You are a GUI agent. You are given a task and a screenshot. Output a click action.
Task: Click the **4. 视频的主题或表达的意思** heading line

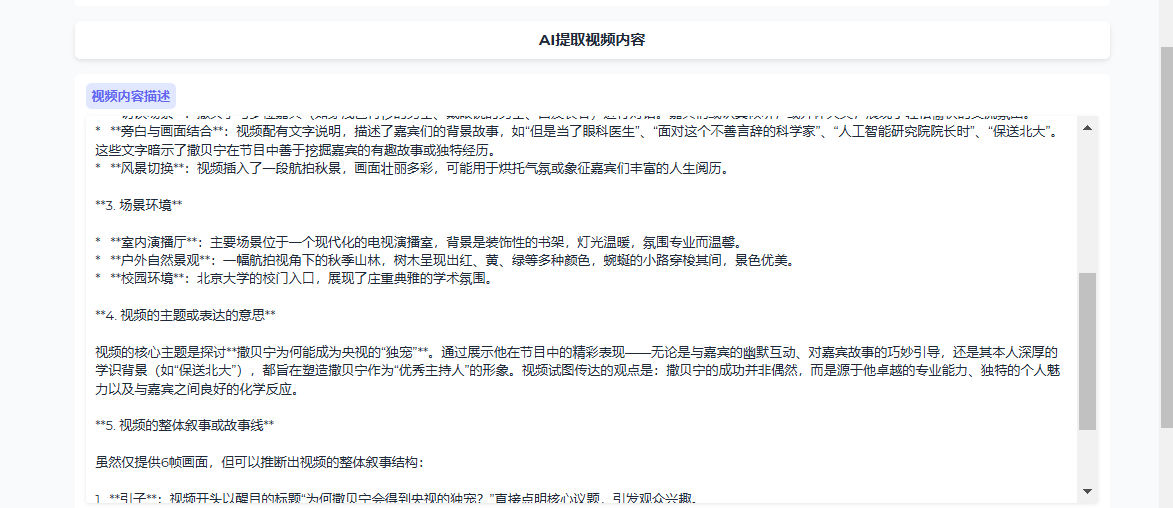[x=185, y=315]
